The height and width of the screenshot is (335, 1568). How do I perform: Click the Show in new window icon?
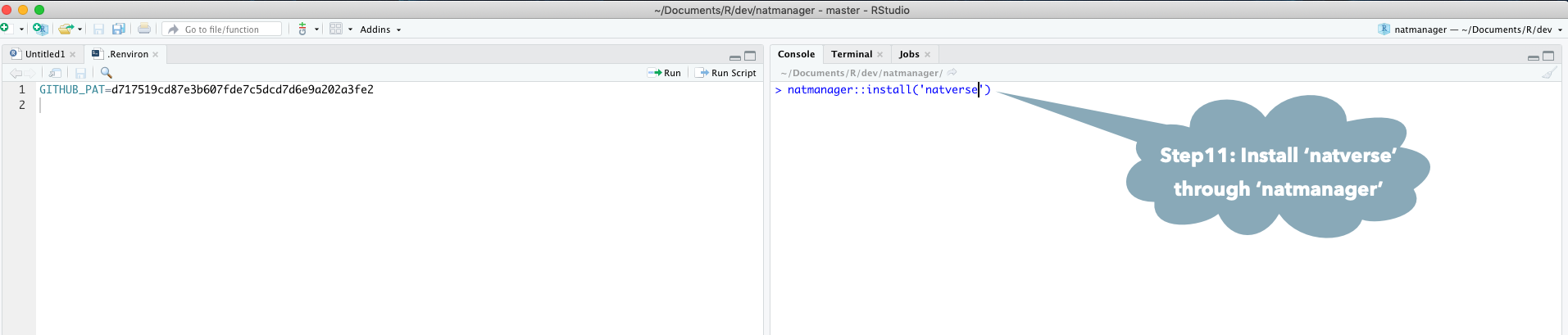tap(55, 73)
